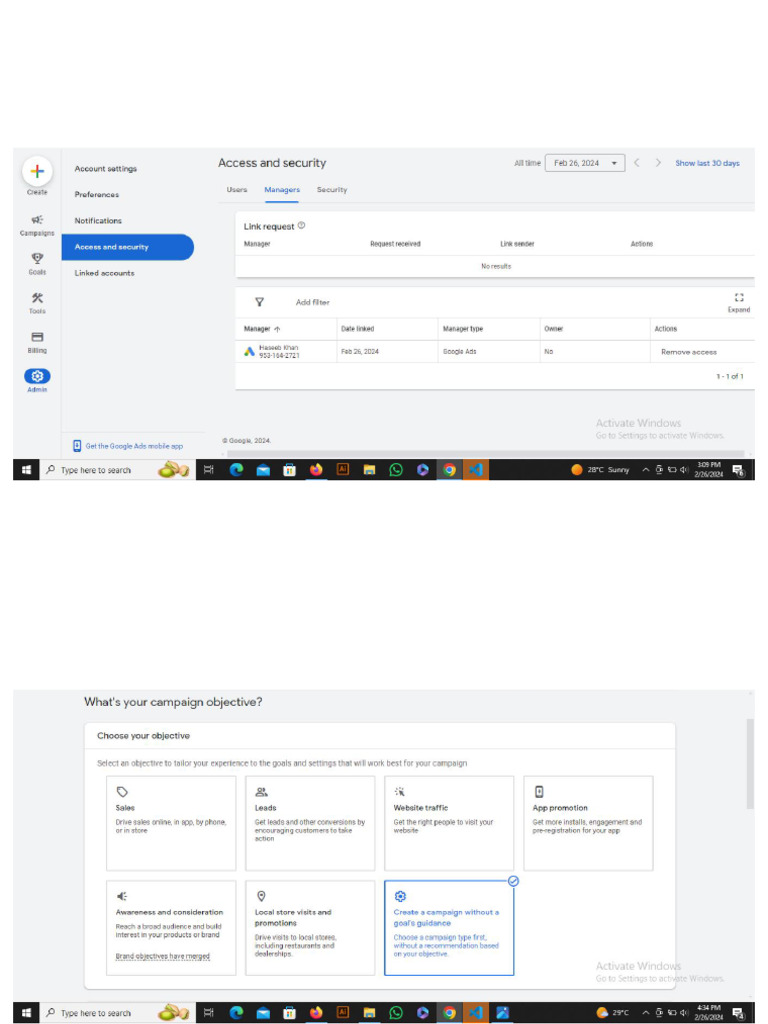
Task: Click the Google Ads logo beside Haseeb Khan
Action: click(x=249, y=351)
